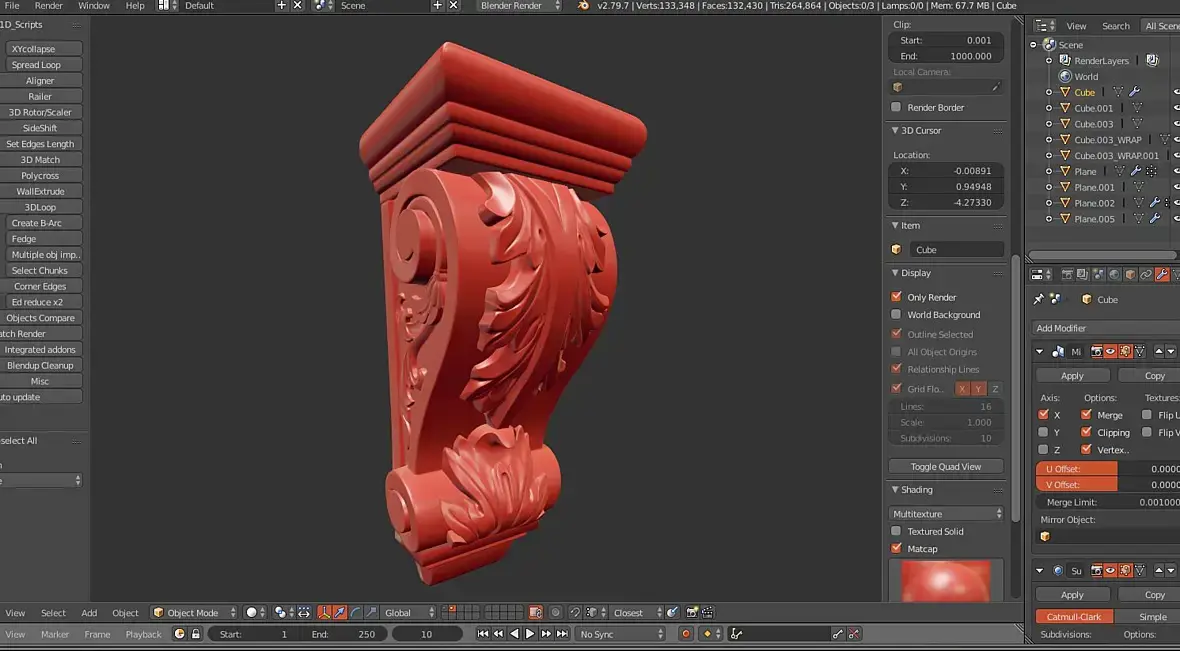Enable the Textured Solid checkbox
1180x651 pixels.
pyautogui.click(x=896, y=531)
